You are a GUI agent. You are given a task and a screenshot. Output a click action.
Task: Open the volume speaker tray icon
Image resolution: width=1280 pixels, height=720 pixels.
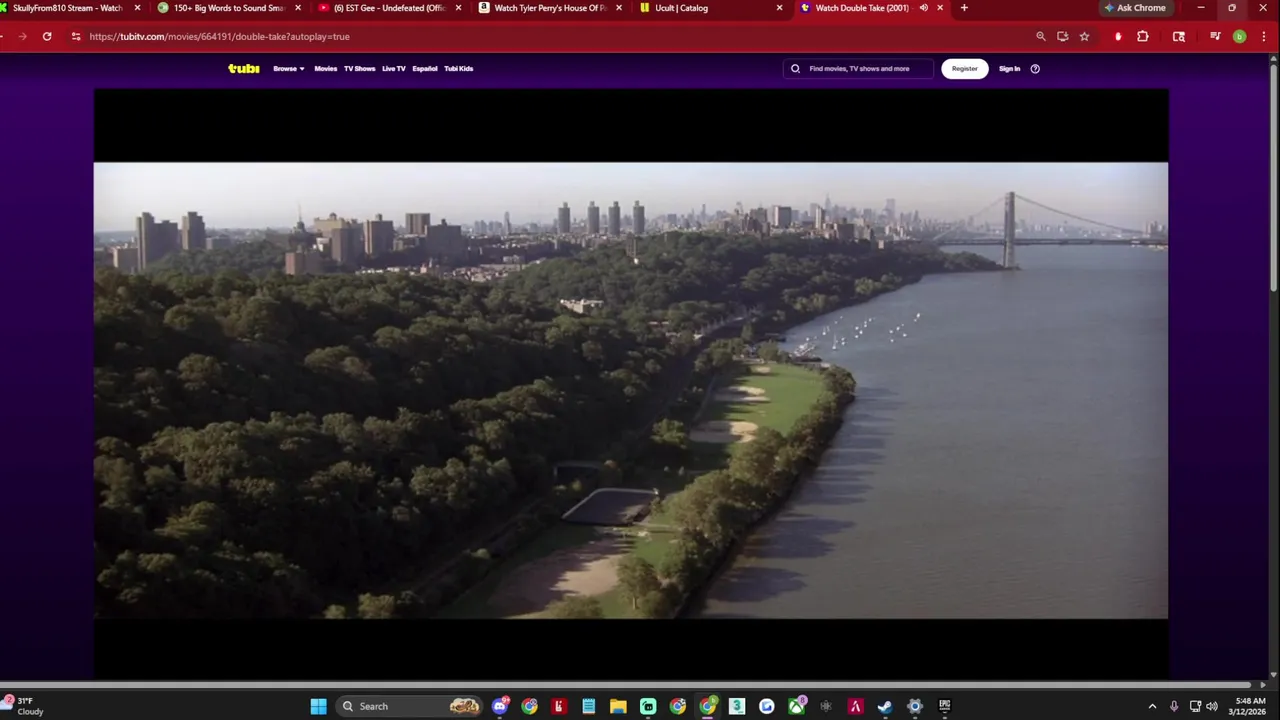[x=1212, y=706]
